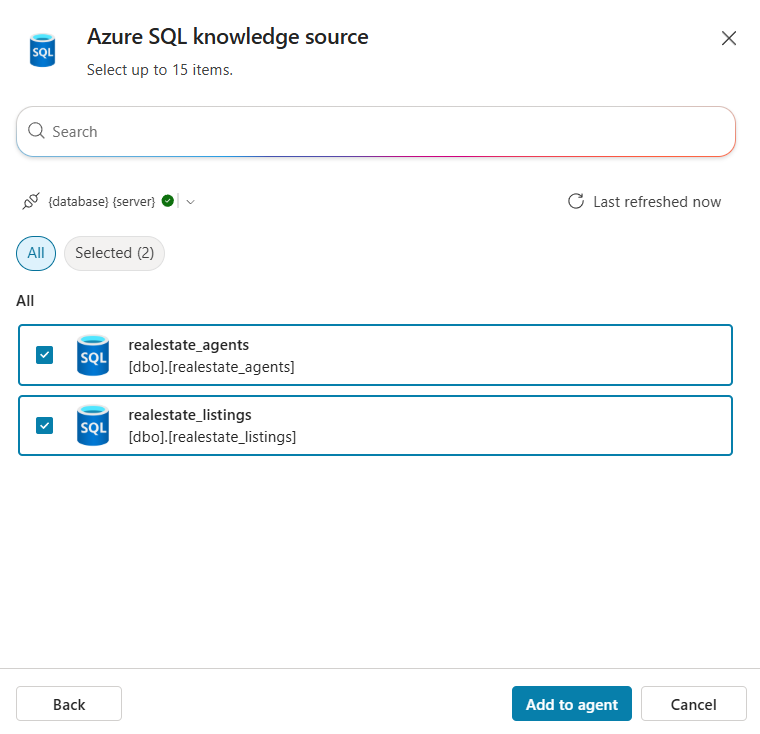Close the Azure SQL knowledge source dialog
Screen dimensions: 760x734
(729, 39)
